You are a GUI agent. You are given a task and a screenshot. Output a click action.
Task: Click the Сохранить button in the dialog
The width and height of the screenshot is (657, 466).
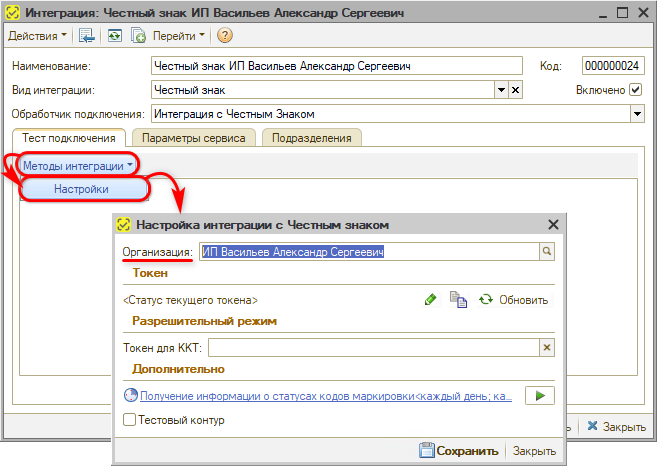click(x=458, y=451)
